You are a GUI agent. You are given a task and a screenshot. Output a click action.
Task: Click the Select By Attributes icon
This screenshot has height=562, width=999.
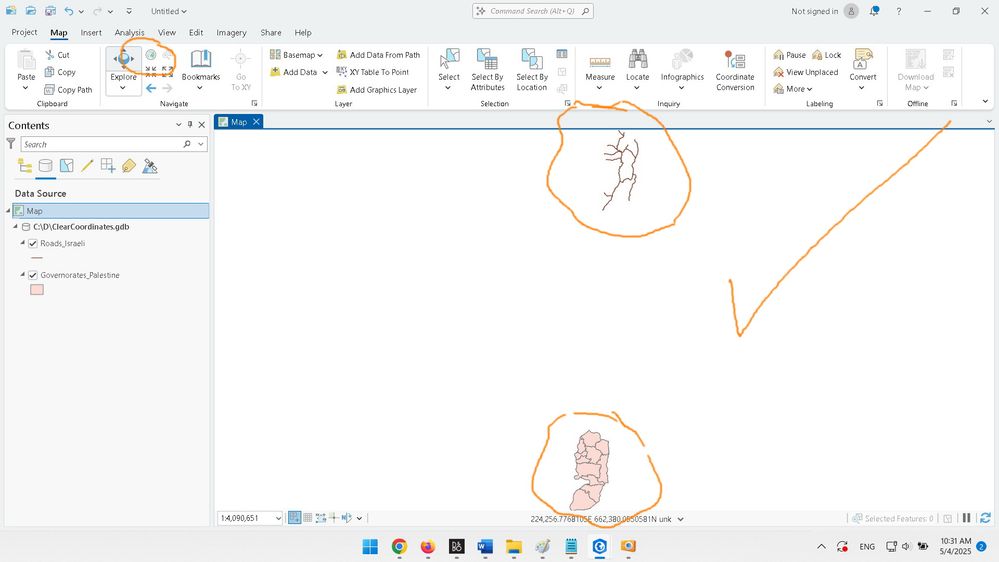(487, 59)
